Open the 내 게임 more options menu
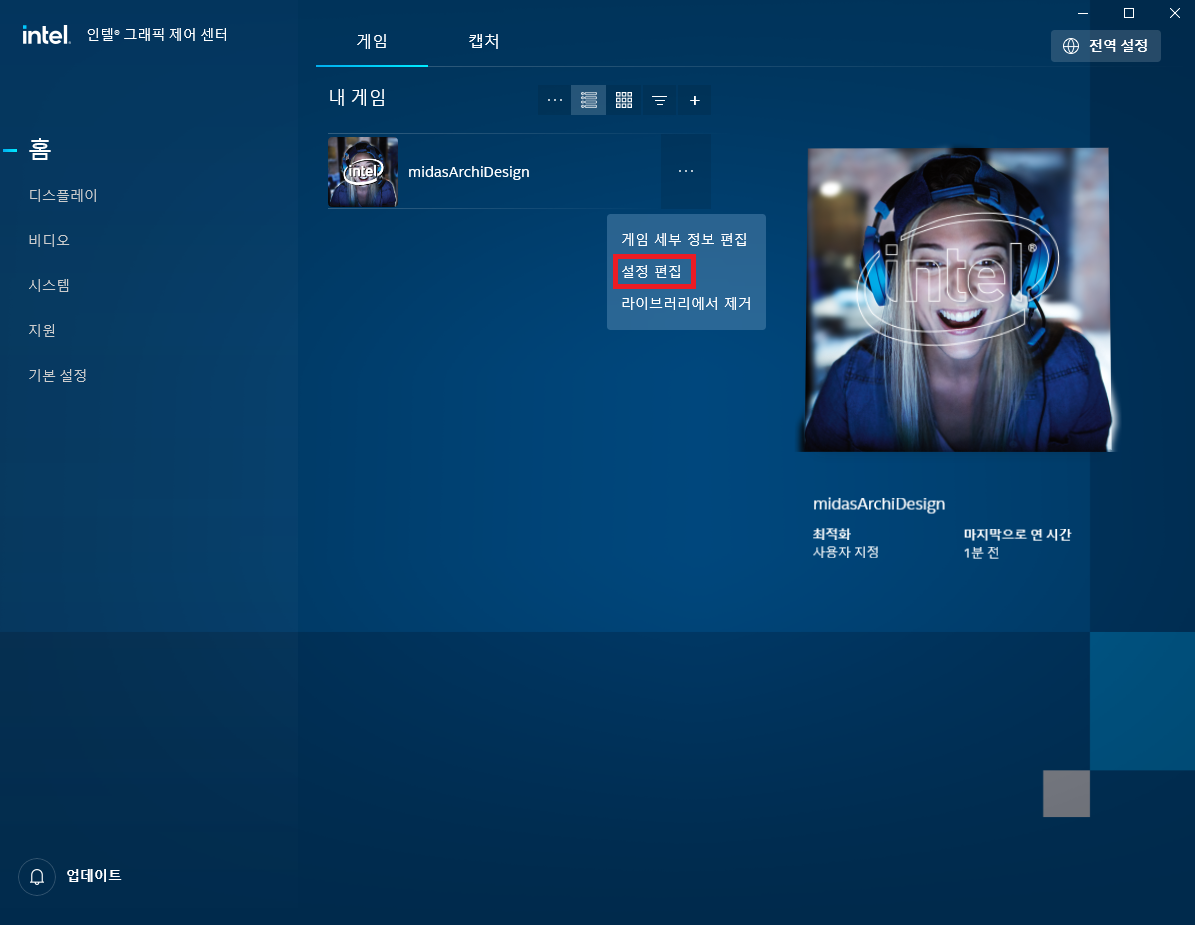The image size is (1195, 925). [x=555, y=100]
